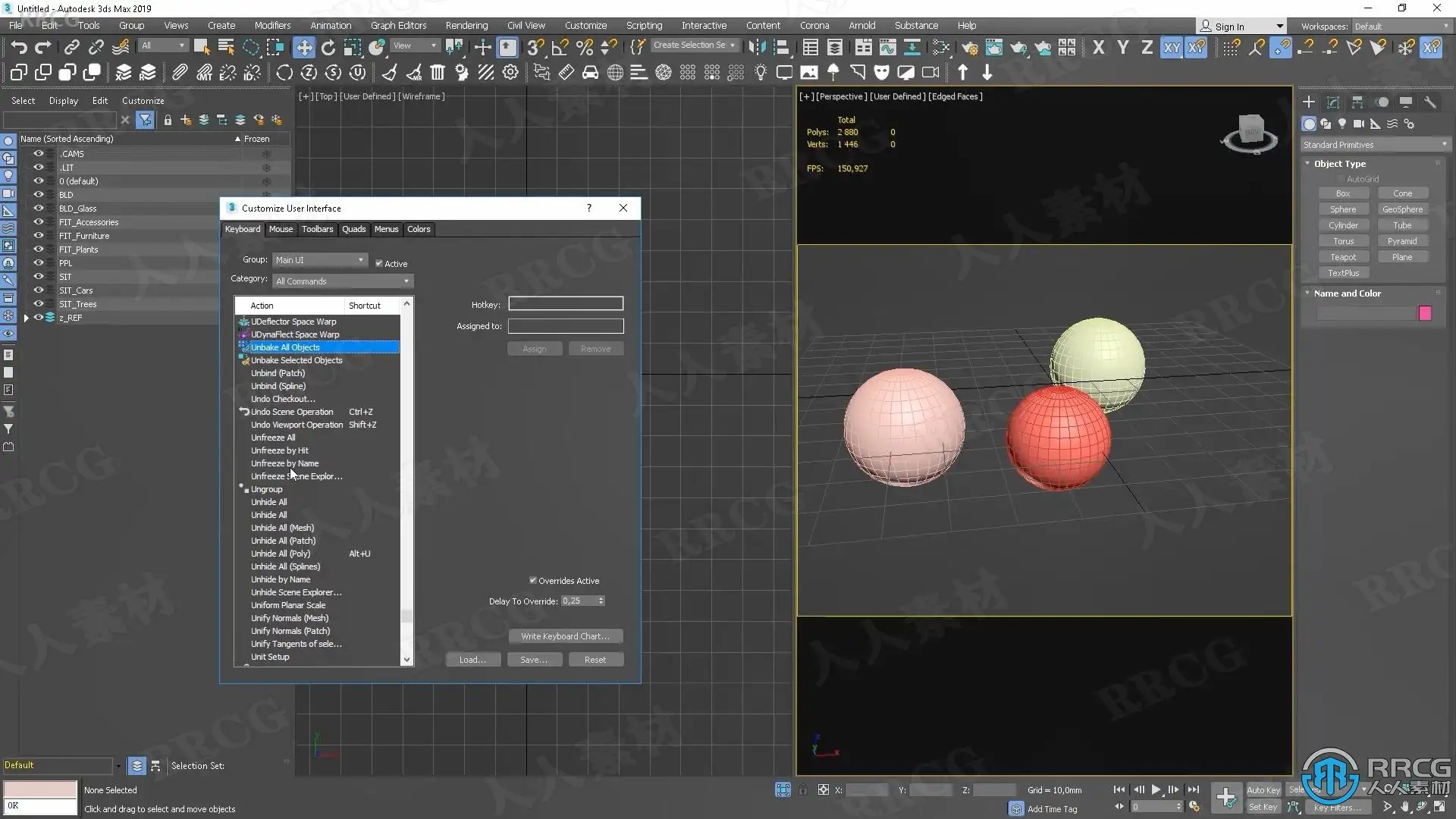Screen dimensions: 1456x819
Task: Click the Angle Snap toggle icon
Action: [x=560, y=47]
